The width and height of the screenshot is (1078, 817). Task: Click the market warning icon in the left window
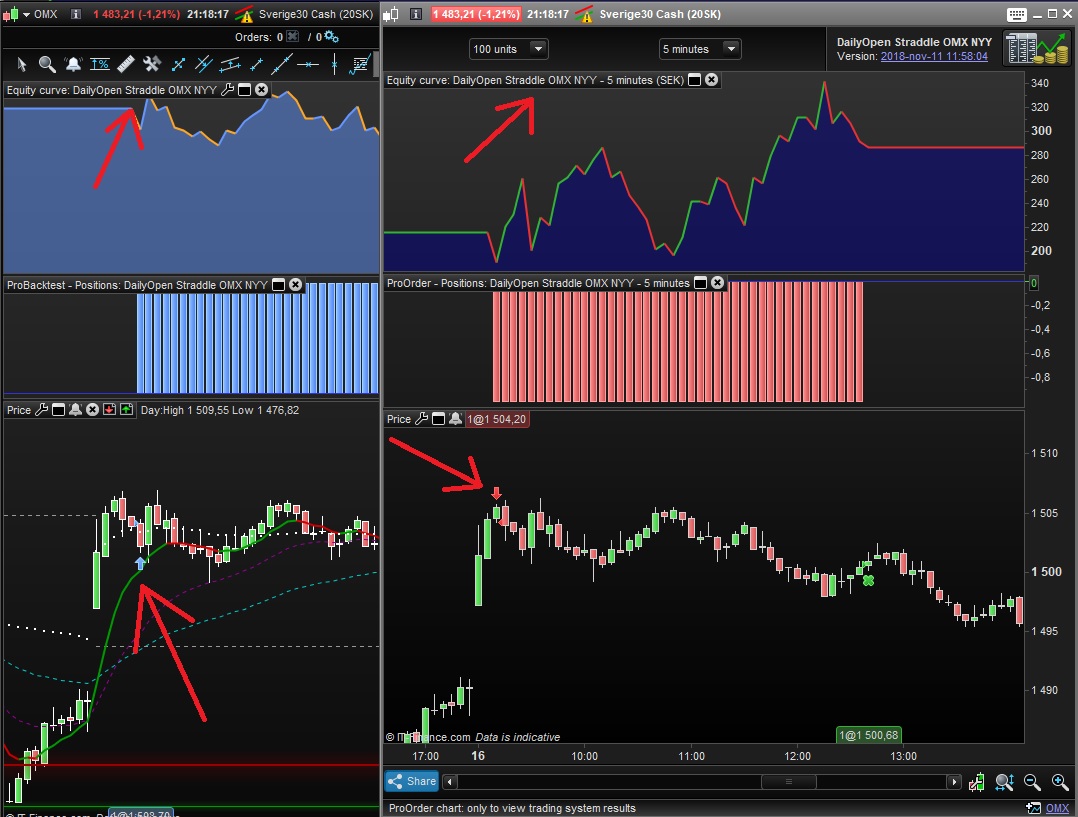(244, 14)
